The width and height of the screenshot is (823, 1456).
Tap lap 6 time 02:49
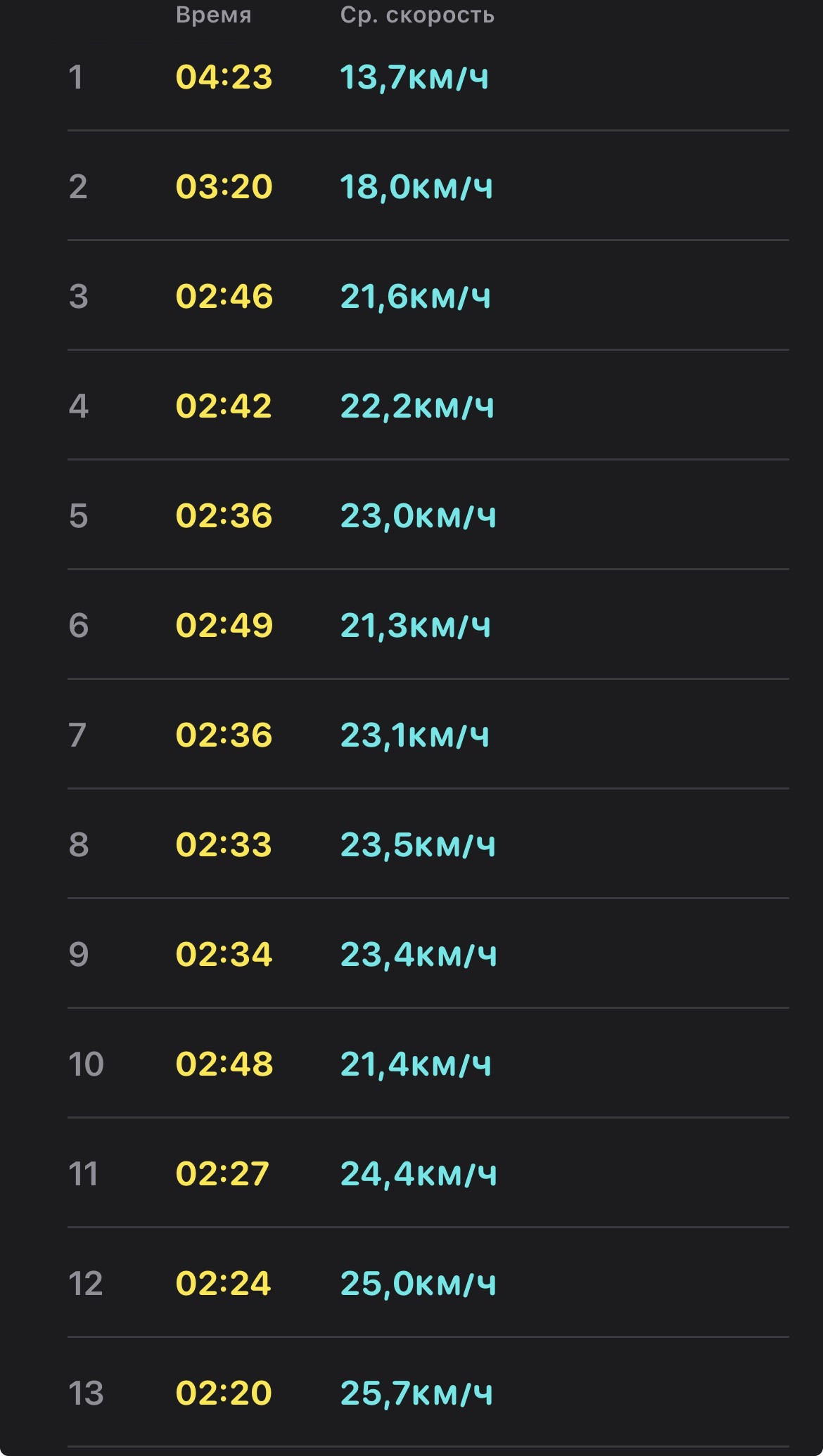[224, 626]
